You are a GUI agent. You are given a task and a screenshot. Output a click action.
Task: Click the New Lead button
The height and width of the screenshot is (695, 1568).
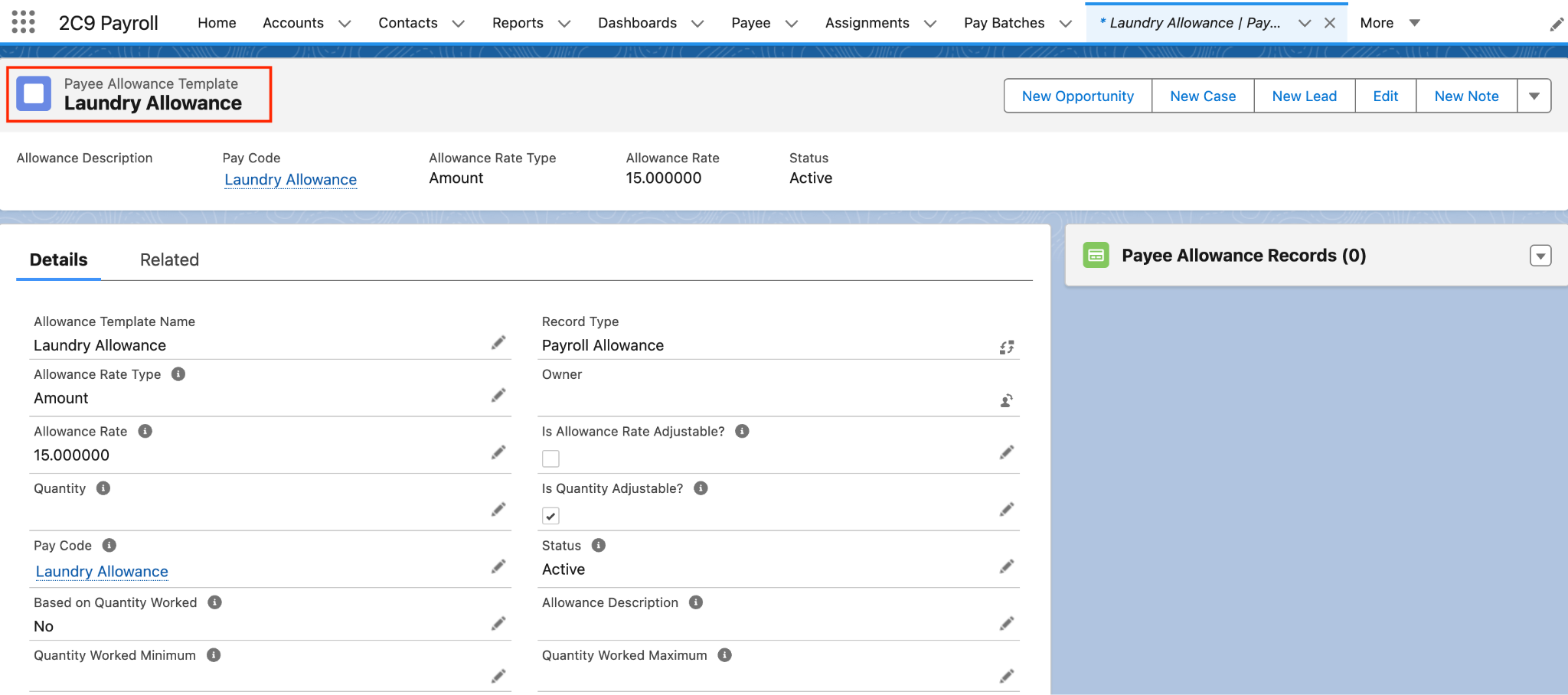[x=1305, y=96]
